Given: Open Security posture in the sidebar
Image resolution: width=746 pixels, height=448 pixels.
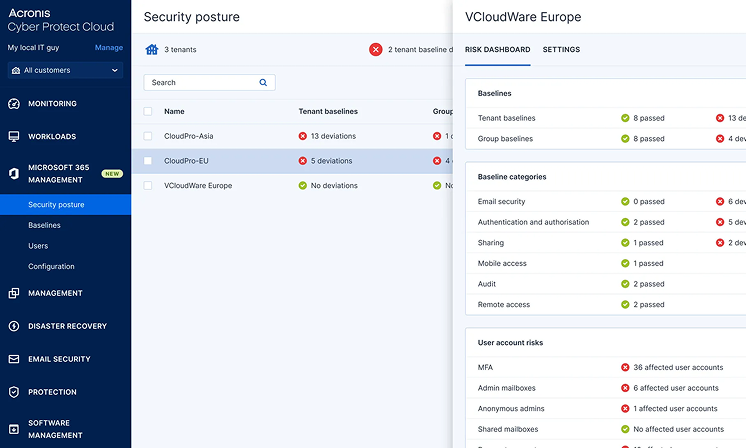Looking at the screenshot, I should 65,205.
